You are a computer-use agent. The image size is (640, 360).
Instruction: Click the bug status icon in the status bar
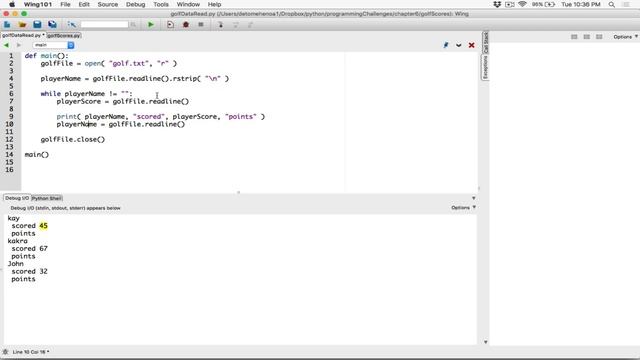coord(5,352)
